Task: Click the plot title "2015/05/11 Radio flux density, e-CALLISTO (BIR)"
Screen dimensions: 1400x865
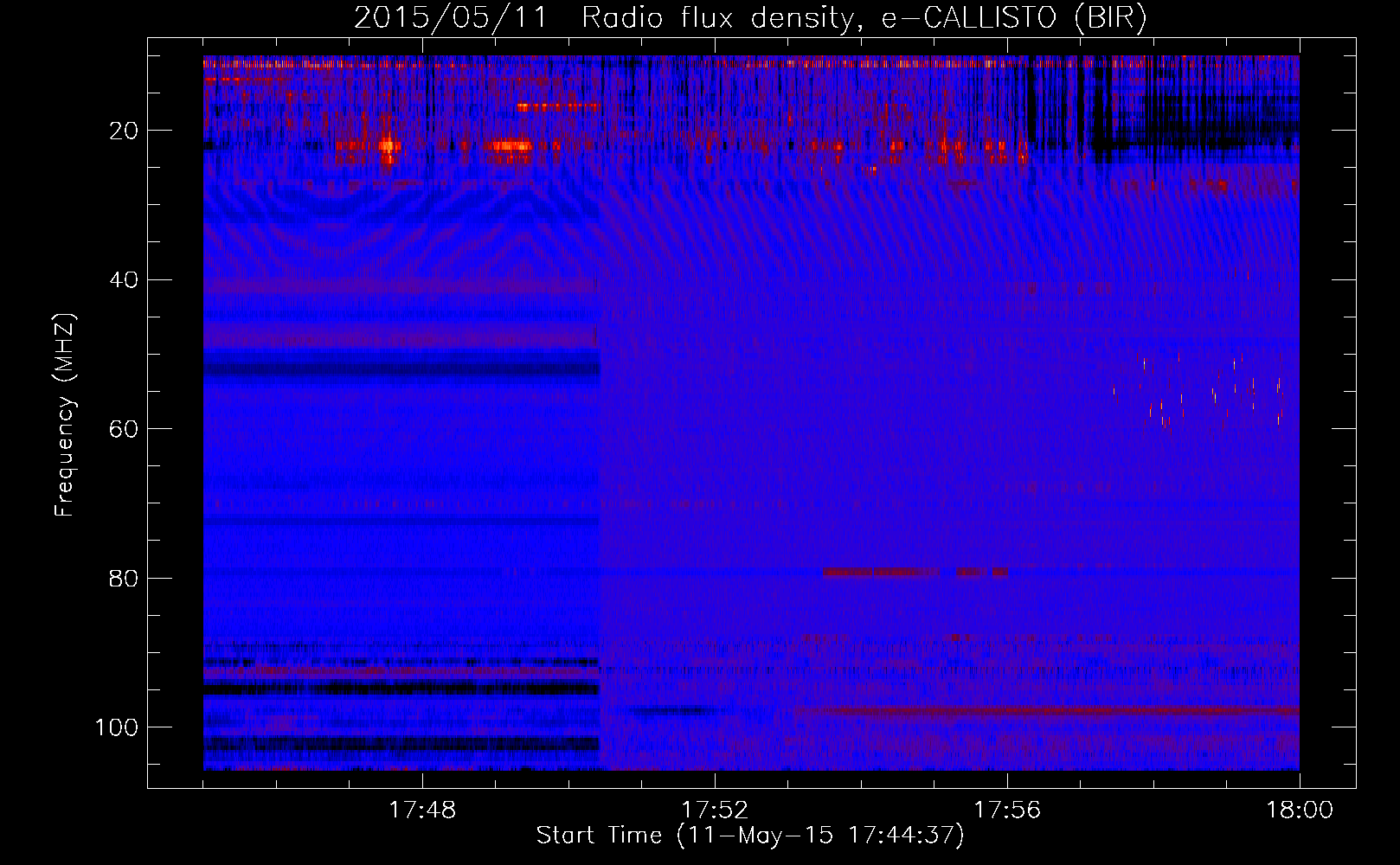Action: pos(750,18)
